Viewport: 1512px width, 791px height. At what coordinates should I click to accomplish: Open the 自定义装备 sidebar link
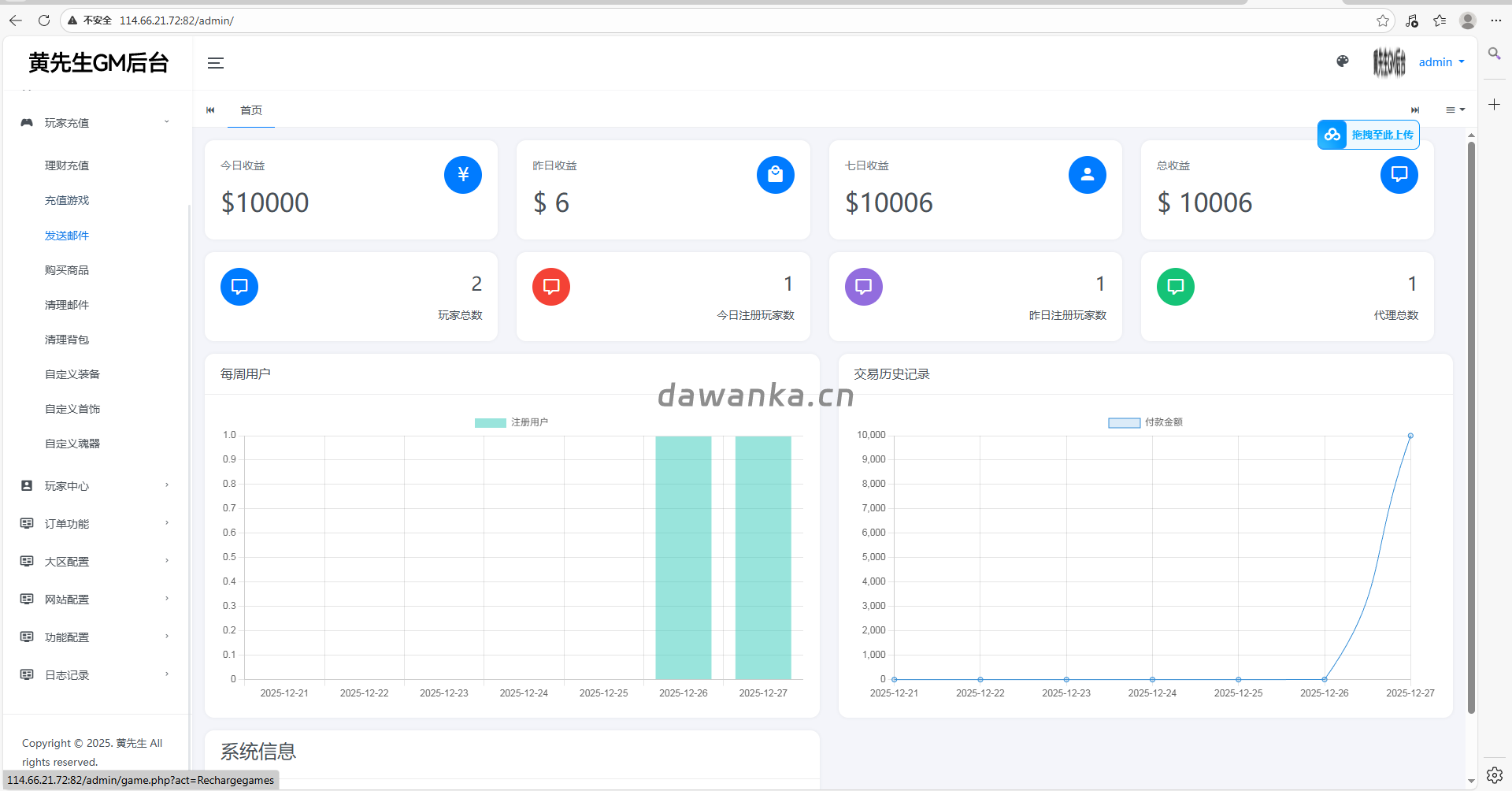[x=72, y=374]
